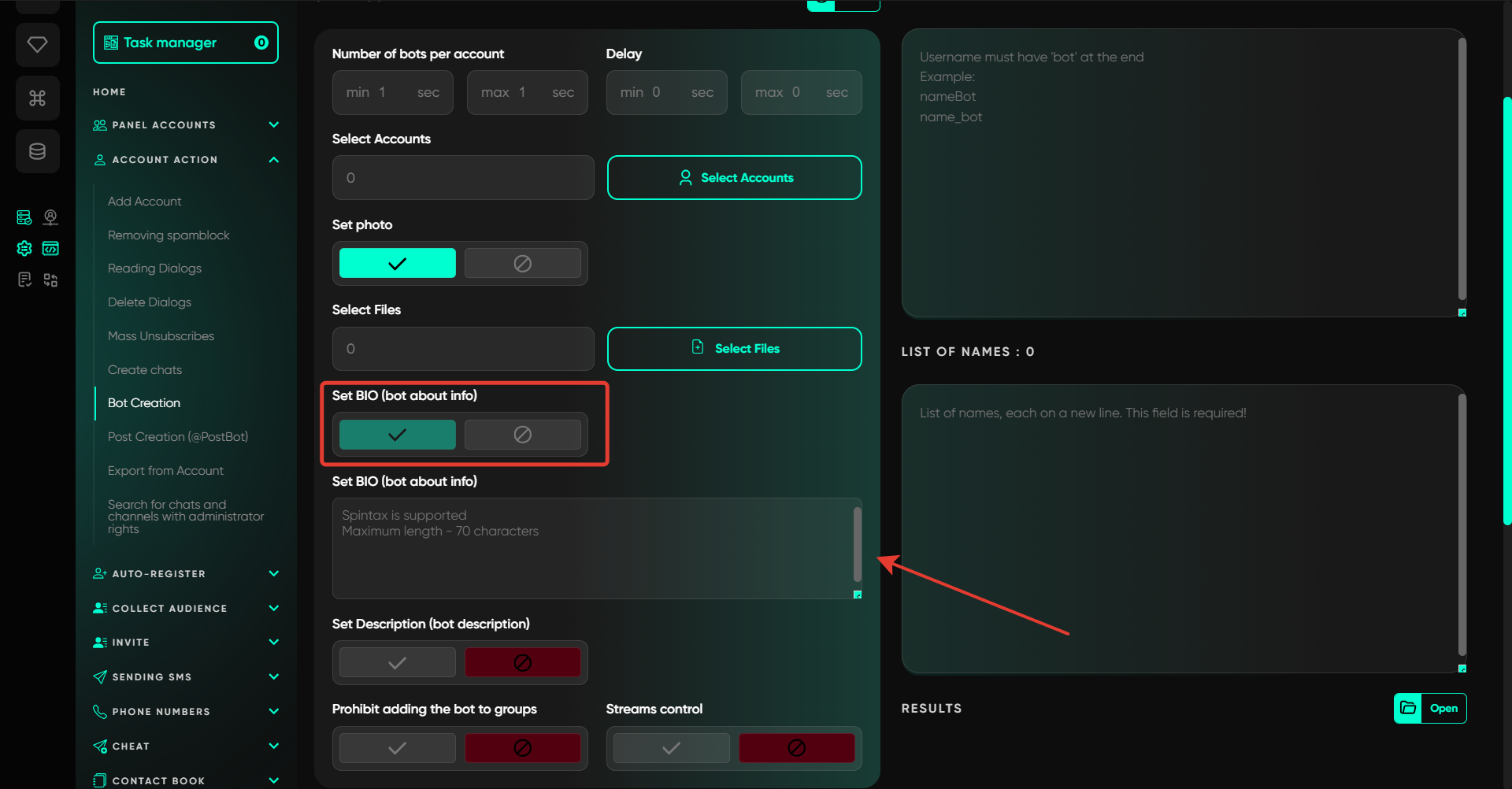Click the user profile pin sidebar icon
This screenshot has height=789, width=1512.
click(x=50, y=217)
